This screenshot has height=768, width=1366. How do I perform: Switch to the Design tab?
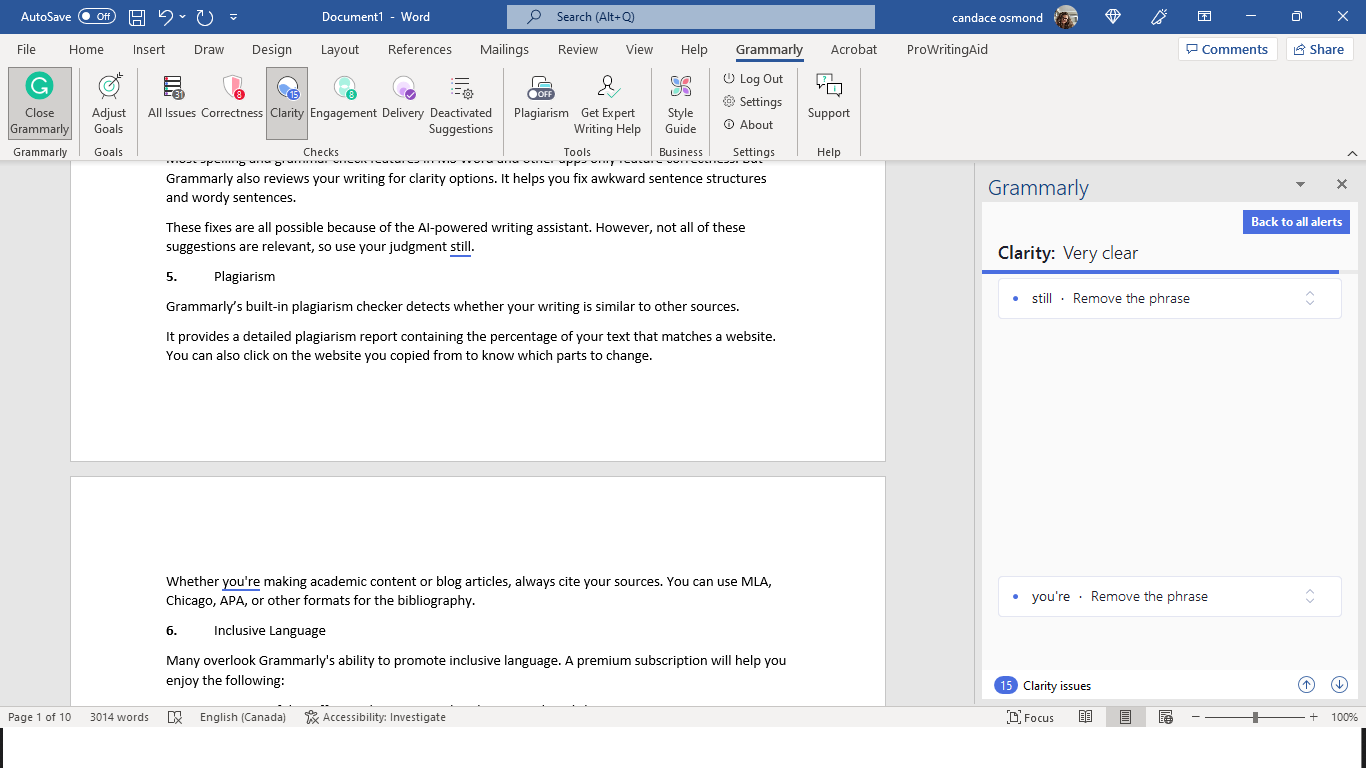pyautogui.click(x=272, y=49)
